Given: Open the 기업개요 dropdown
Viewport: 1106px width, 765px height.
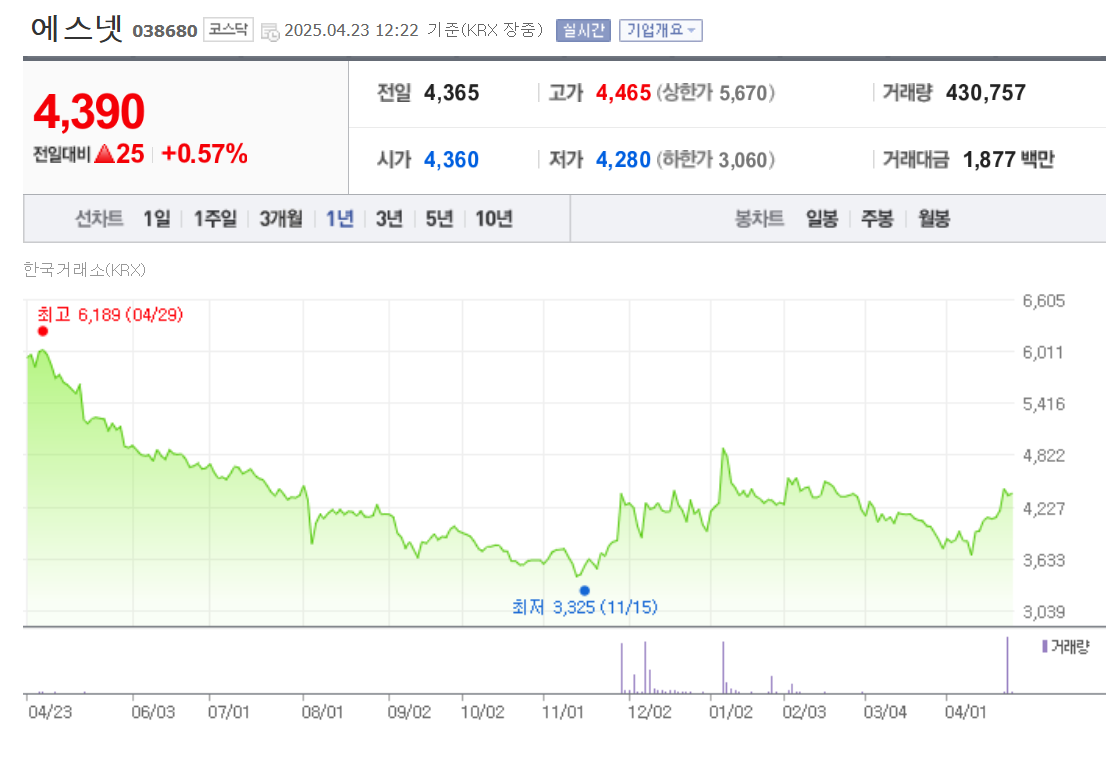Looking at the screenshot, I should (660, 30).
